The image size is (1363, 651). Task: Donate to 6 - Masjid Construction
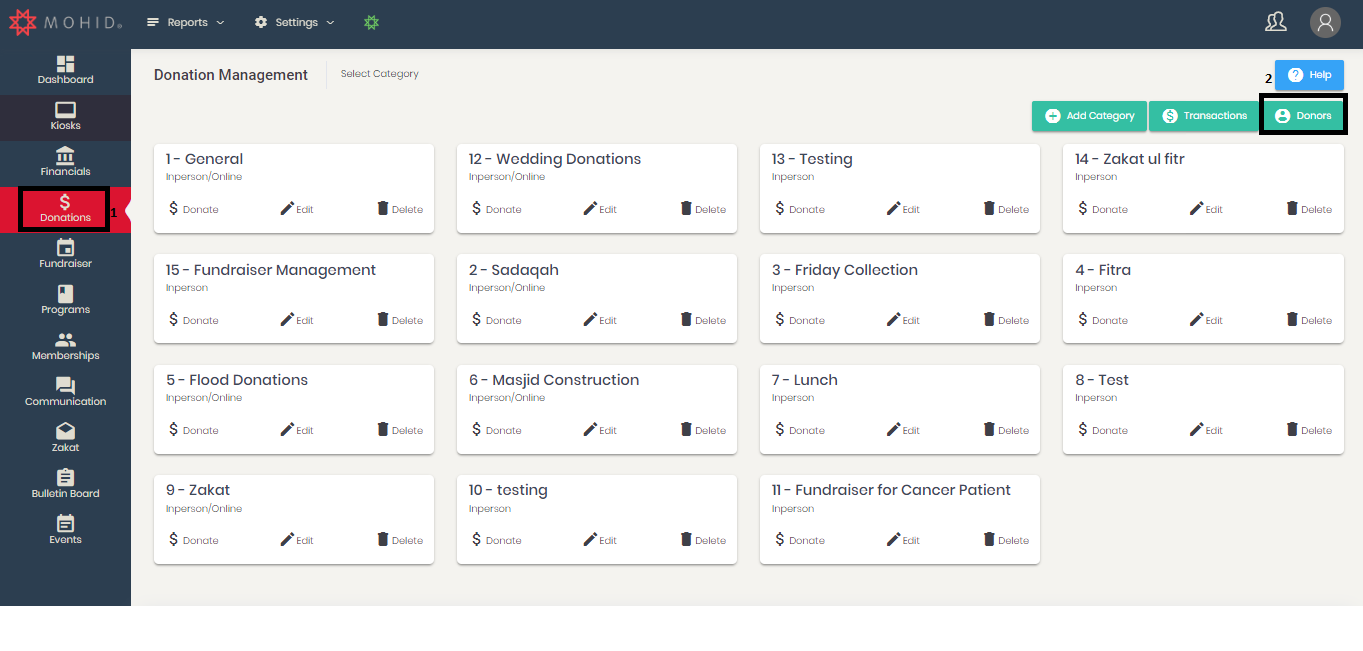tap(496, 430)
